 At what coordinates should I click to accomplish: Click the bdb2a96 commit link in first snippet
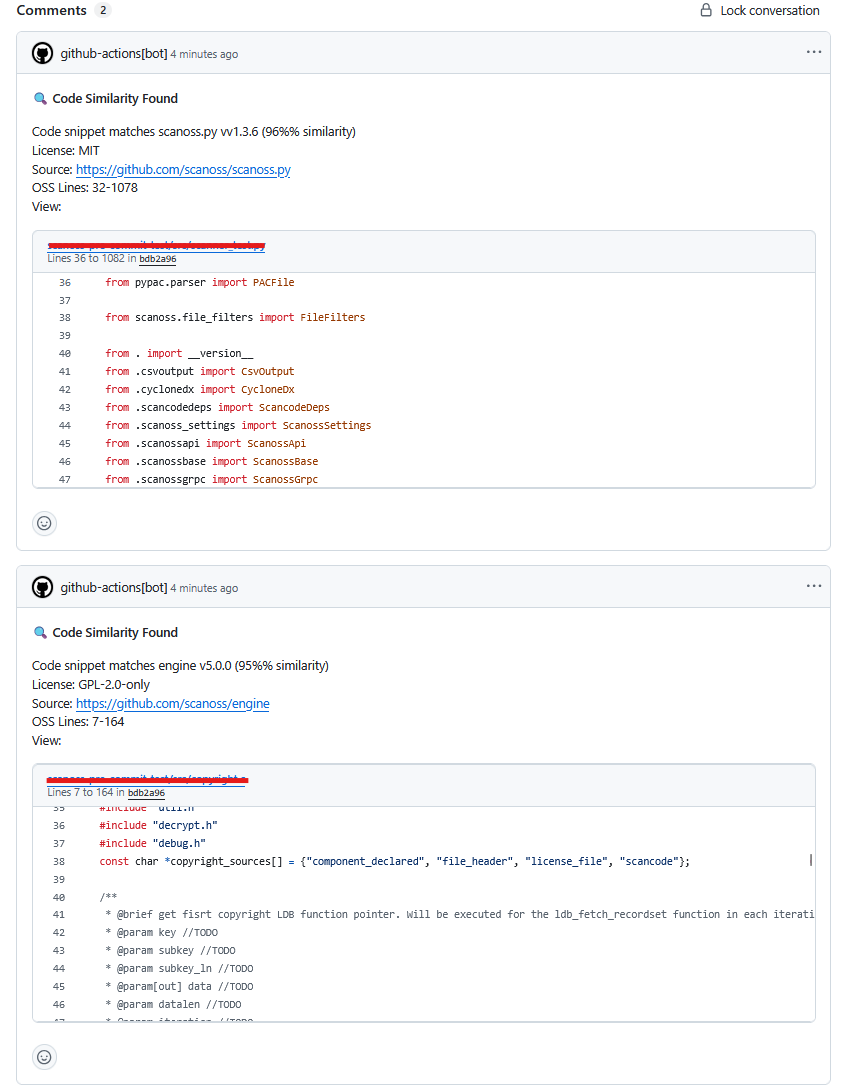157,258
